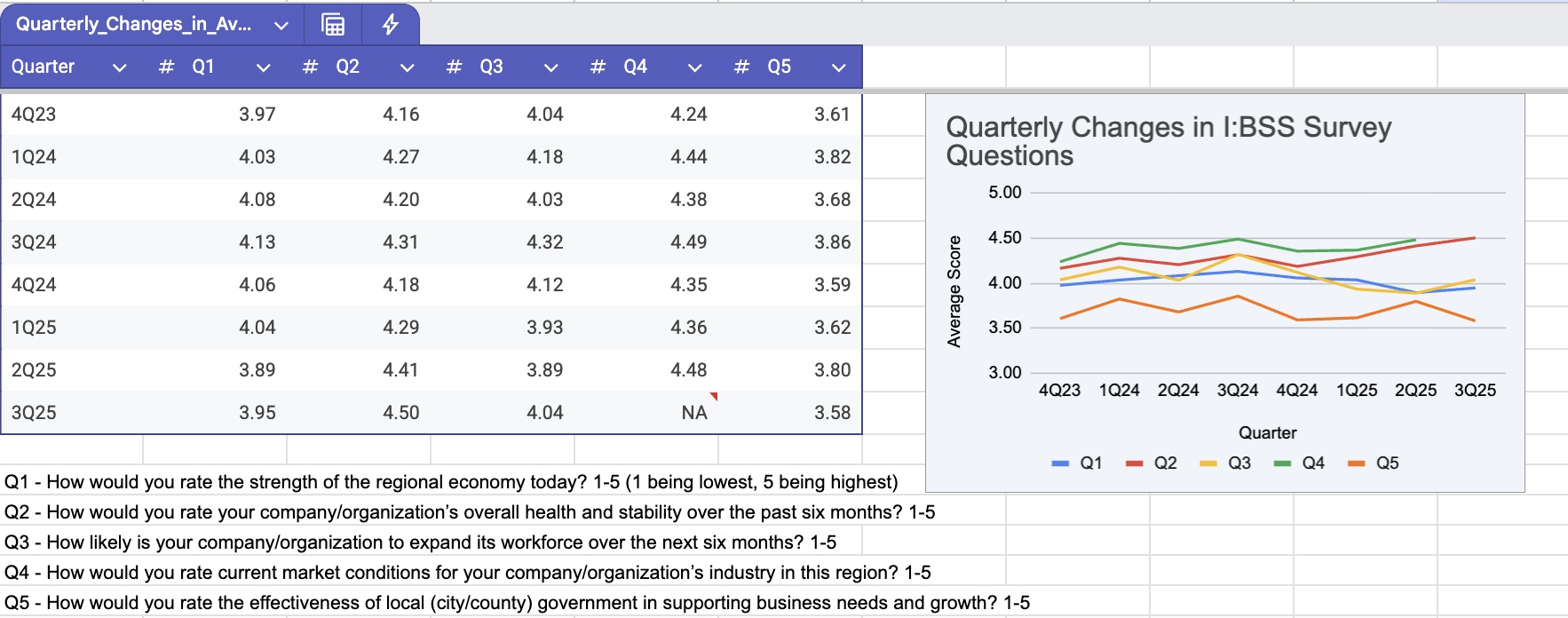This screenshot has width=1568, height=618.
Task: Open the Quarter column dropdown arrow
Action: [119, 67]
